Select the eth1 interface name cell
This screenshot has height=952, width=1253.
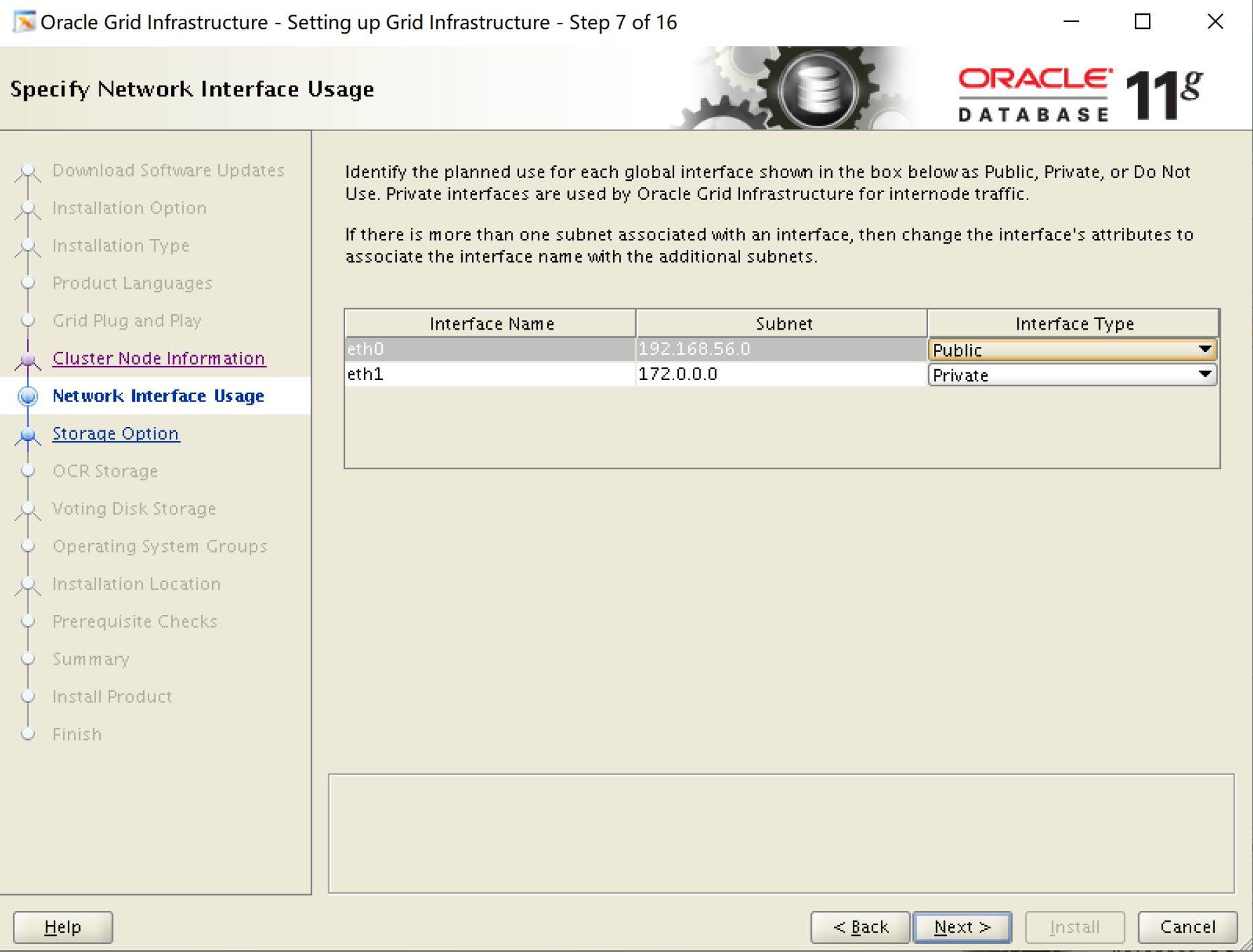[x=490, y=374]
